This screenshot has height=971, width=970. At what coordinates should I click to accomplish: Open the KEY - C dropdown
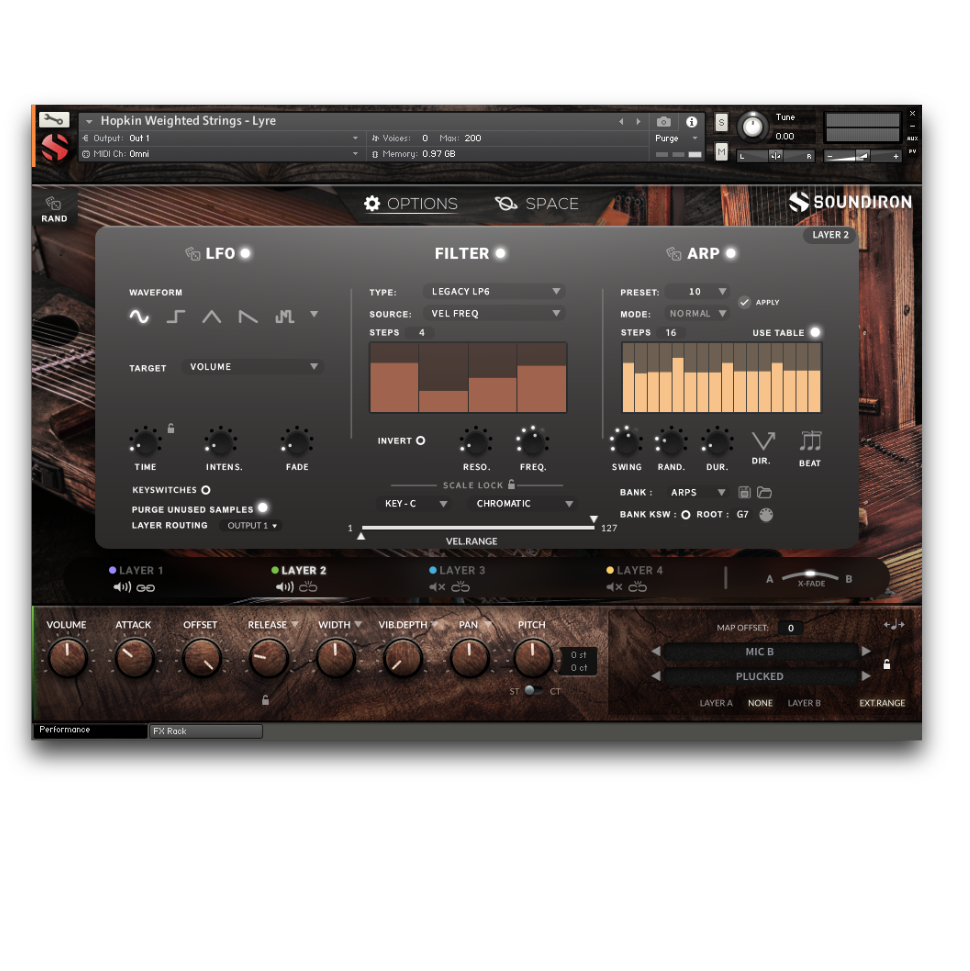(x=413, y=503)
